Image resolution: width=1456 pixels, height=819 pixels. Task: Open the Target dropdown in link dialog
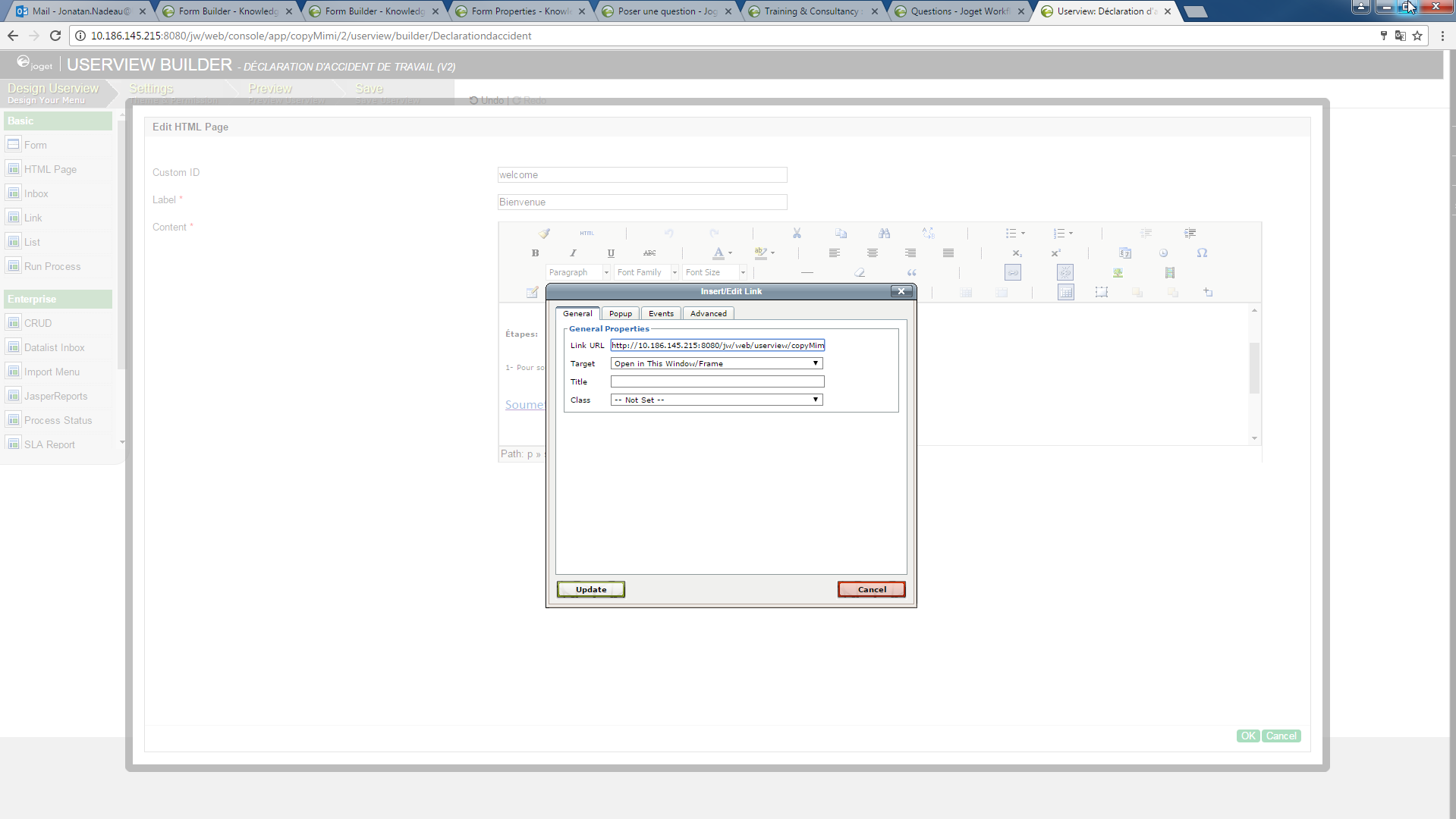[x=717, y=364]
